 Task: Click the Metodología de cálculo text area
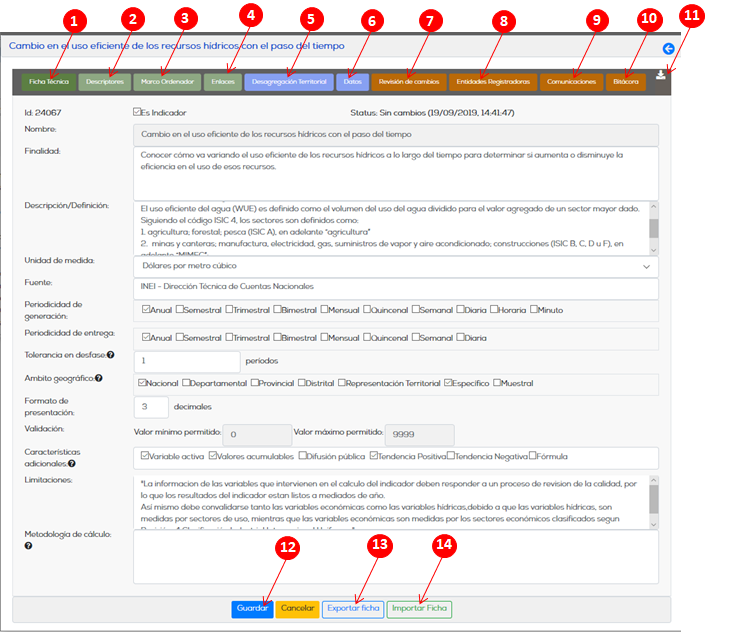pyautogui.click(x=396, y=557)
